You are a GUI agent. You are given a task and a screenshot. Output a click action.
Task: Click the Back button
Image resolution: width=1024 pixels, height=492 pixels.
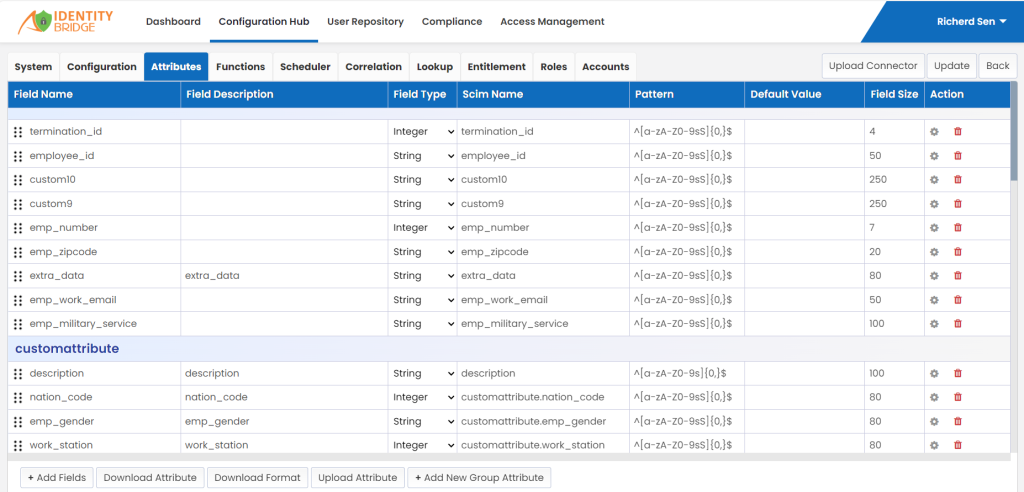pos(998,66)
